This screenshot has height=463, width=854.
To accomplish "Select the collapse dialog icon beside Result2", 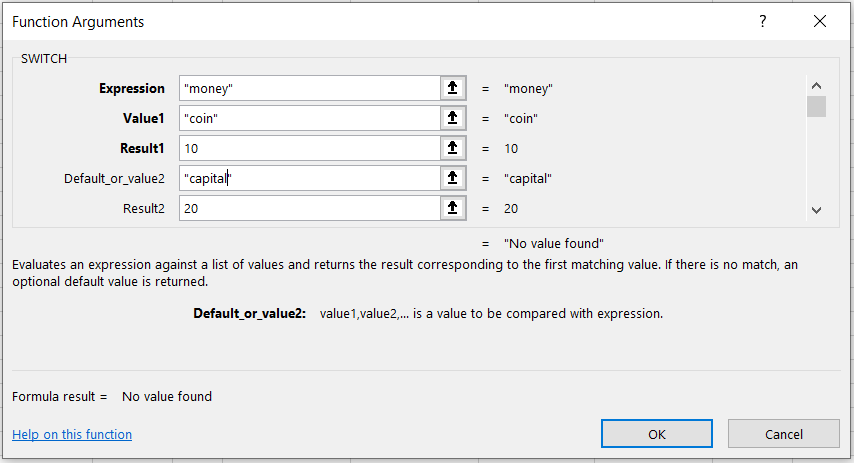I will pos(453,208).
